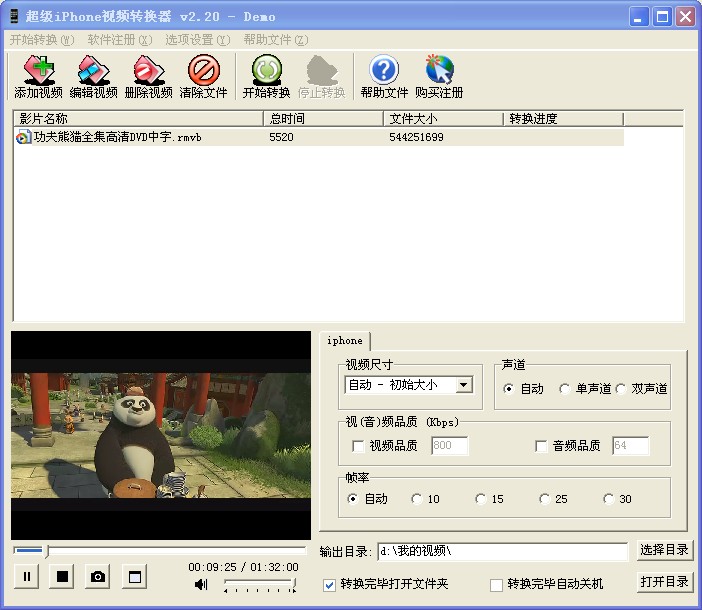
Task: Take a snapshot with the camera icon
Action: point(98,576)
